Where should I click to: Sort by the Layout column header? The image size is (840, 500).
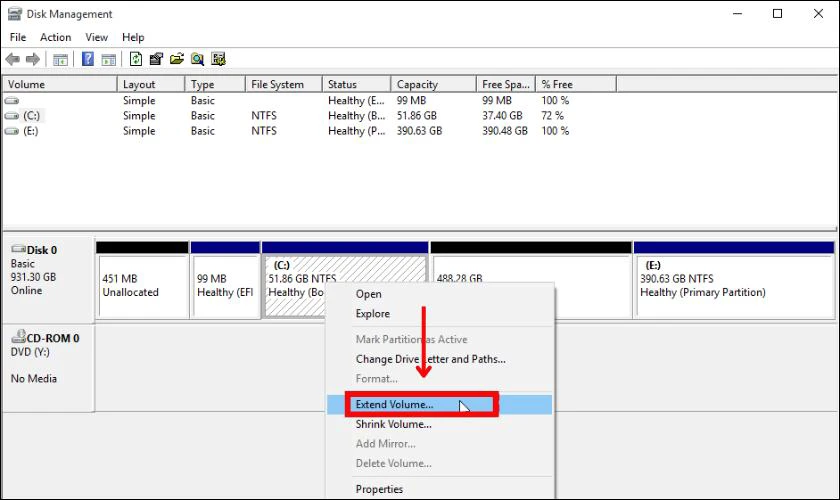point(151,84)
